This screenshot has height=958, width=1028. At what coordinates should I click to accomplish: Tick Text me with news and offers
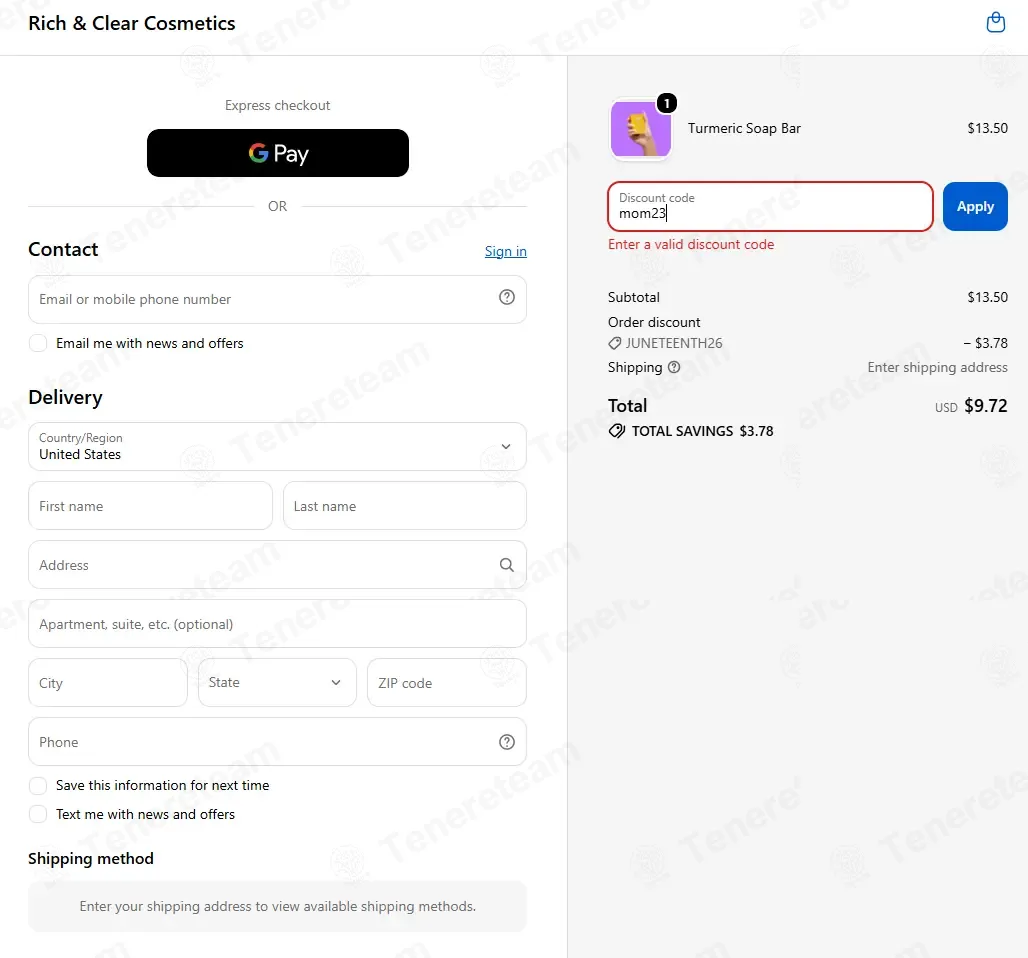click(38, 814)
